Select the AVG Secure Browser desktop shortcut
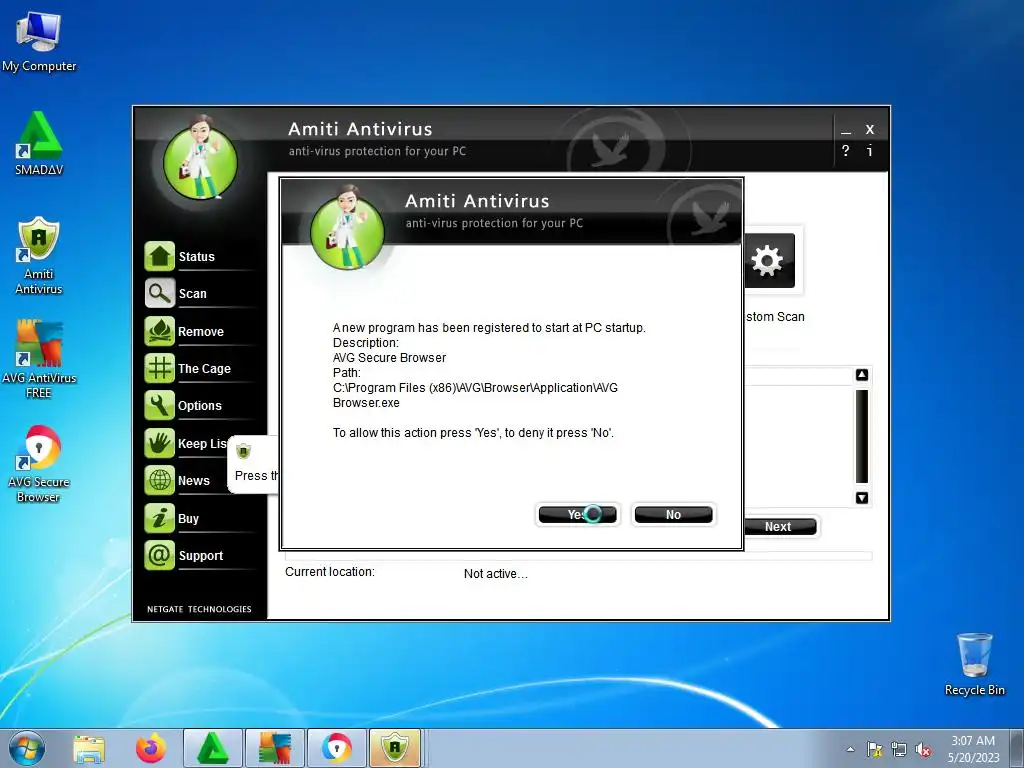This screenshot has width=1024, height=768. click(x=39, y=463)
